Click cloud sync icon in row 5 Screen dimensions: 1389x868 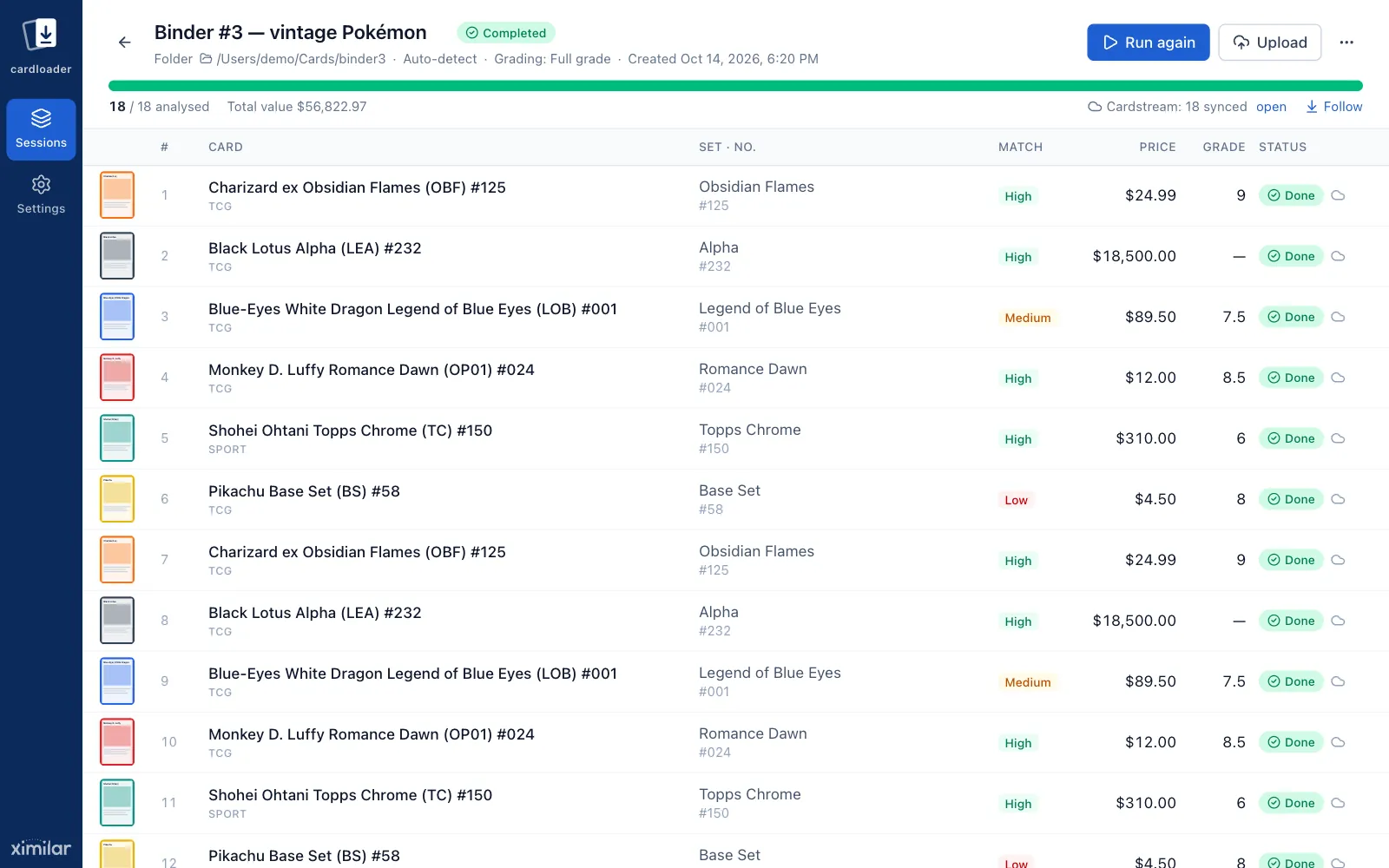click(1338, 438)
